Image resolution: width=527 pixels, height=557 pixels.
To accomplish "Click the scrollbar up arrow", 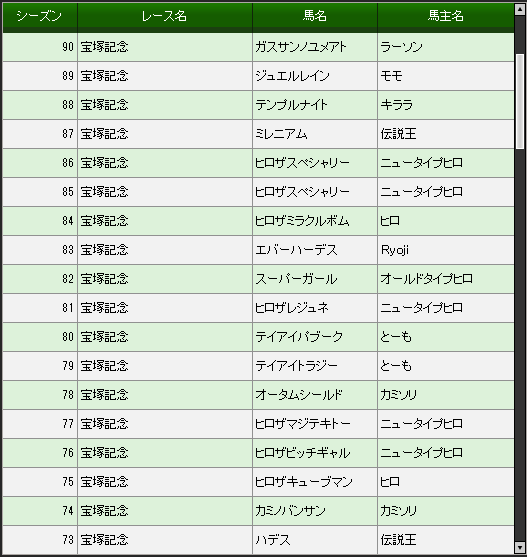I will (x=520, y=10).
